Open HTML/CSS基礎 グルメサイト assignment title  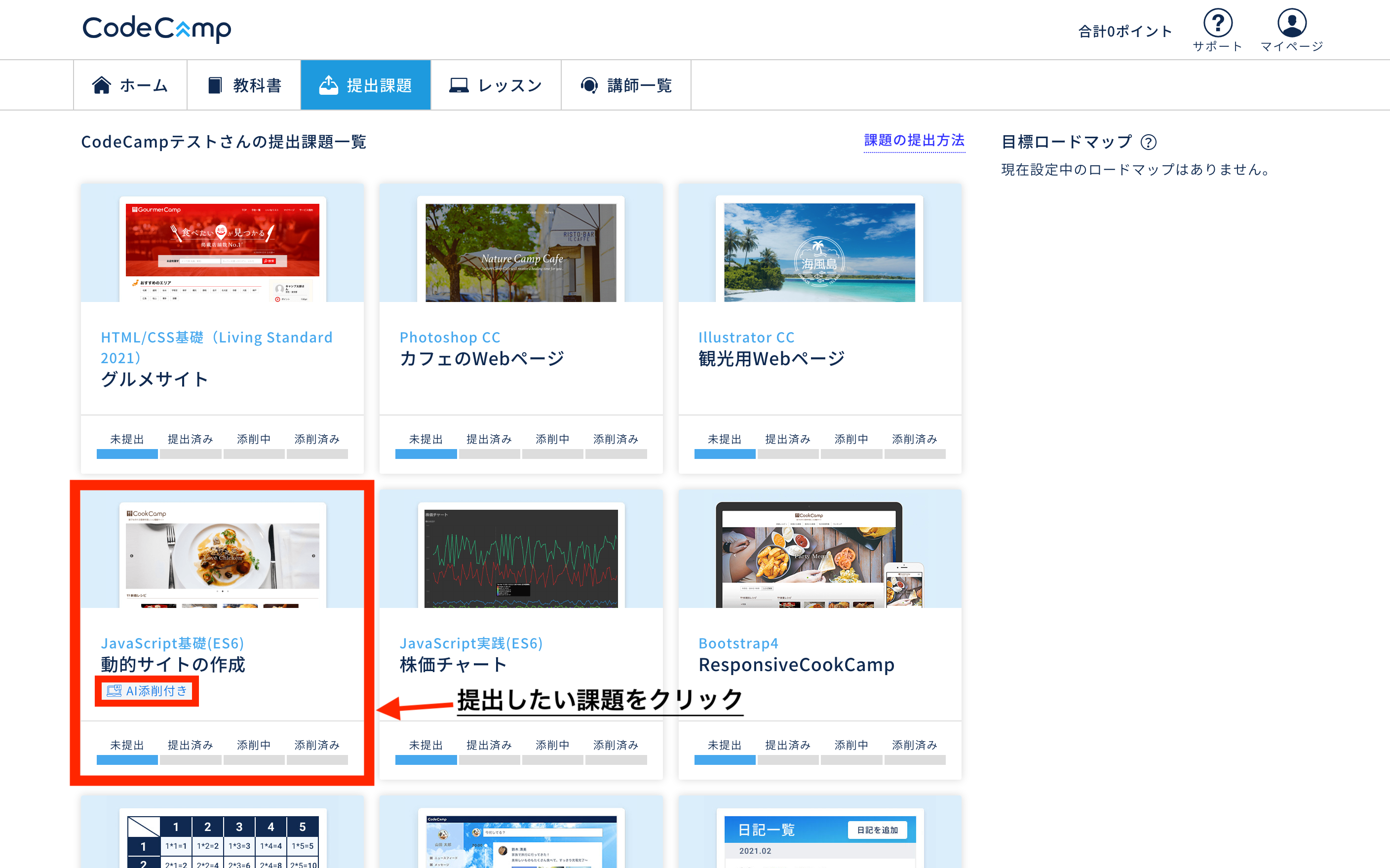pos(154,379)
